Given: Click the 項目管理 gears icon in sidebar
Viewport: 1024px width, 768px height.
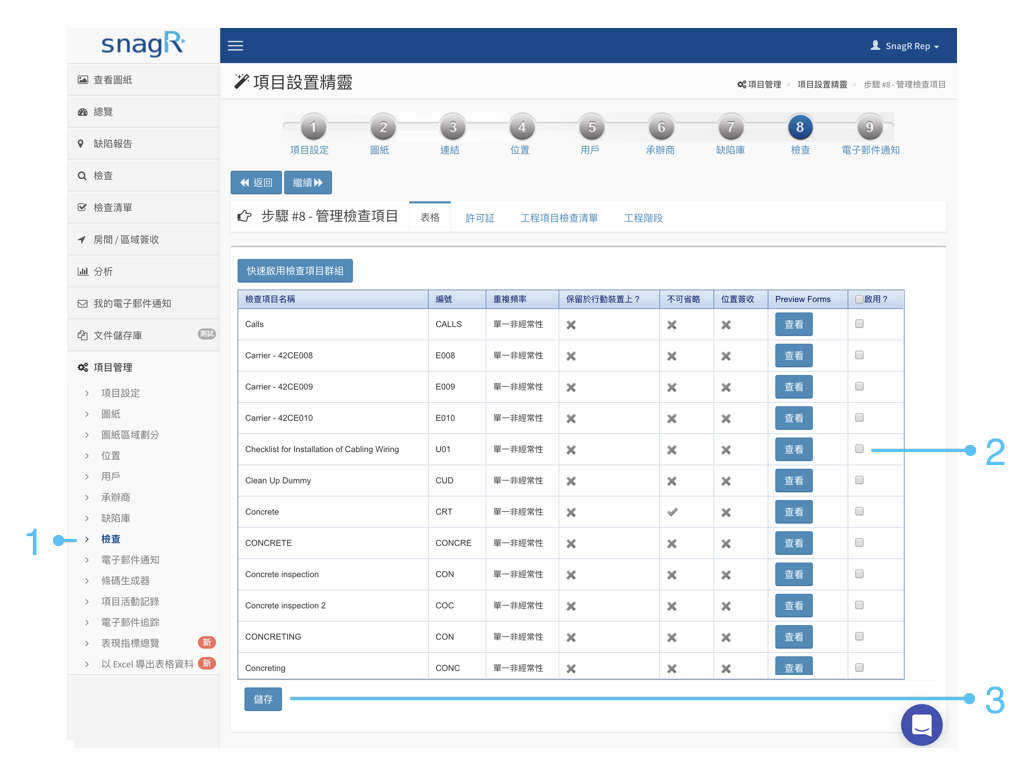Looking at the screenshot, I should click(x=83, y=367).
